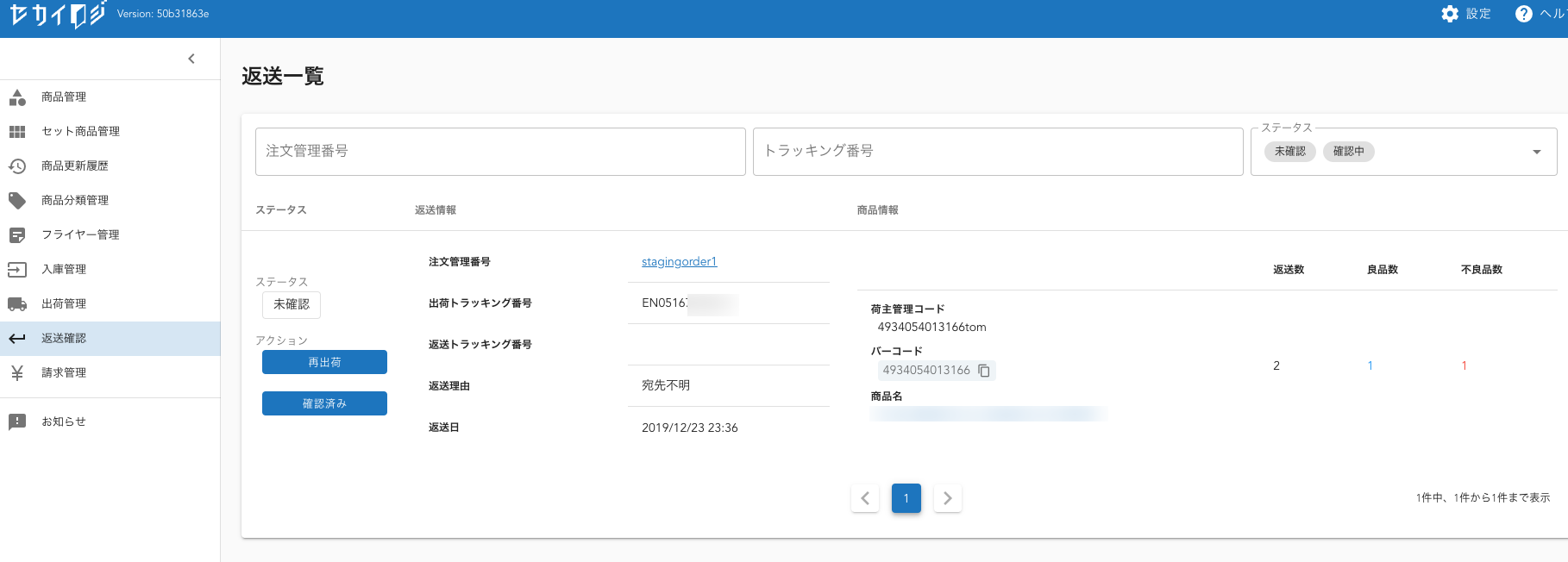Collapse the sidebar with the chevron

pyautogui.click(x=191, y=59)
